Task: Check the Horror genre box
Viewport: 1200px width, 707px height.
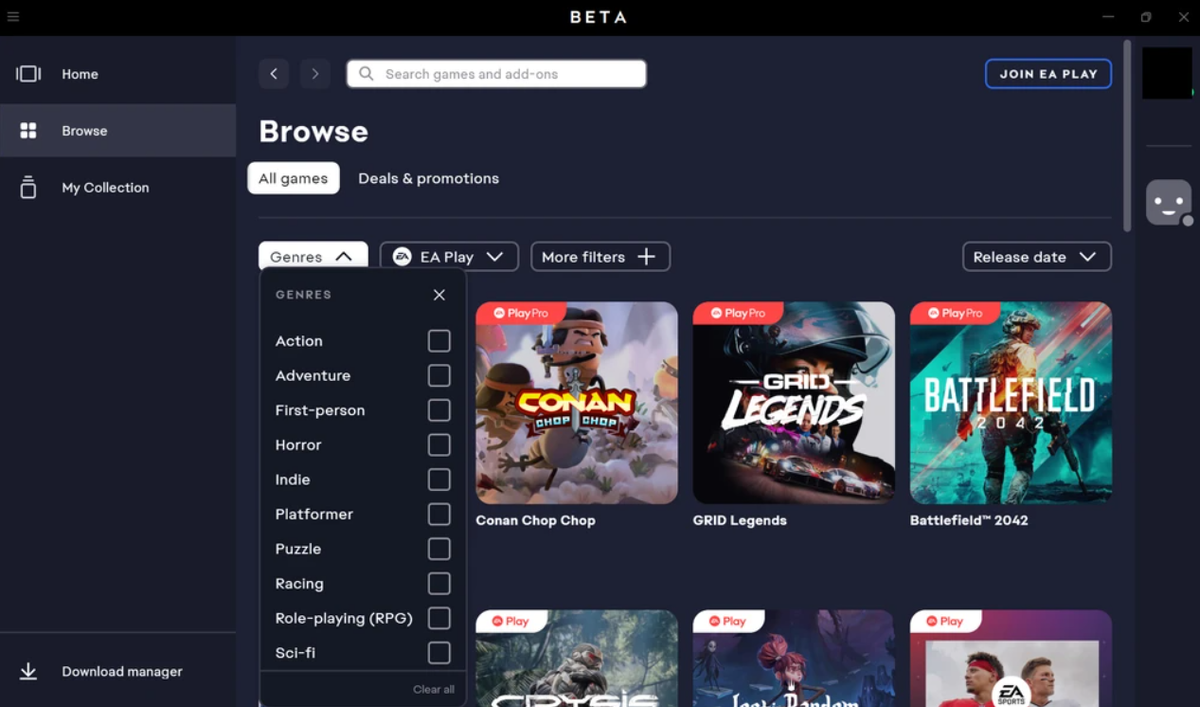Action: click(x=439, y=445)
